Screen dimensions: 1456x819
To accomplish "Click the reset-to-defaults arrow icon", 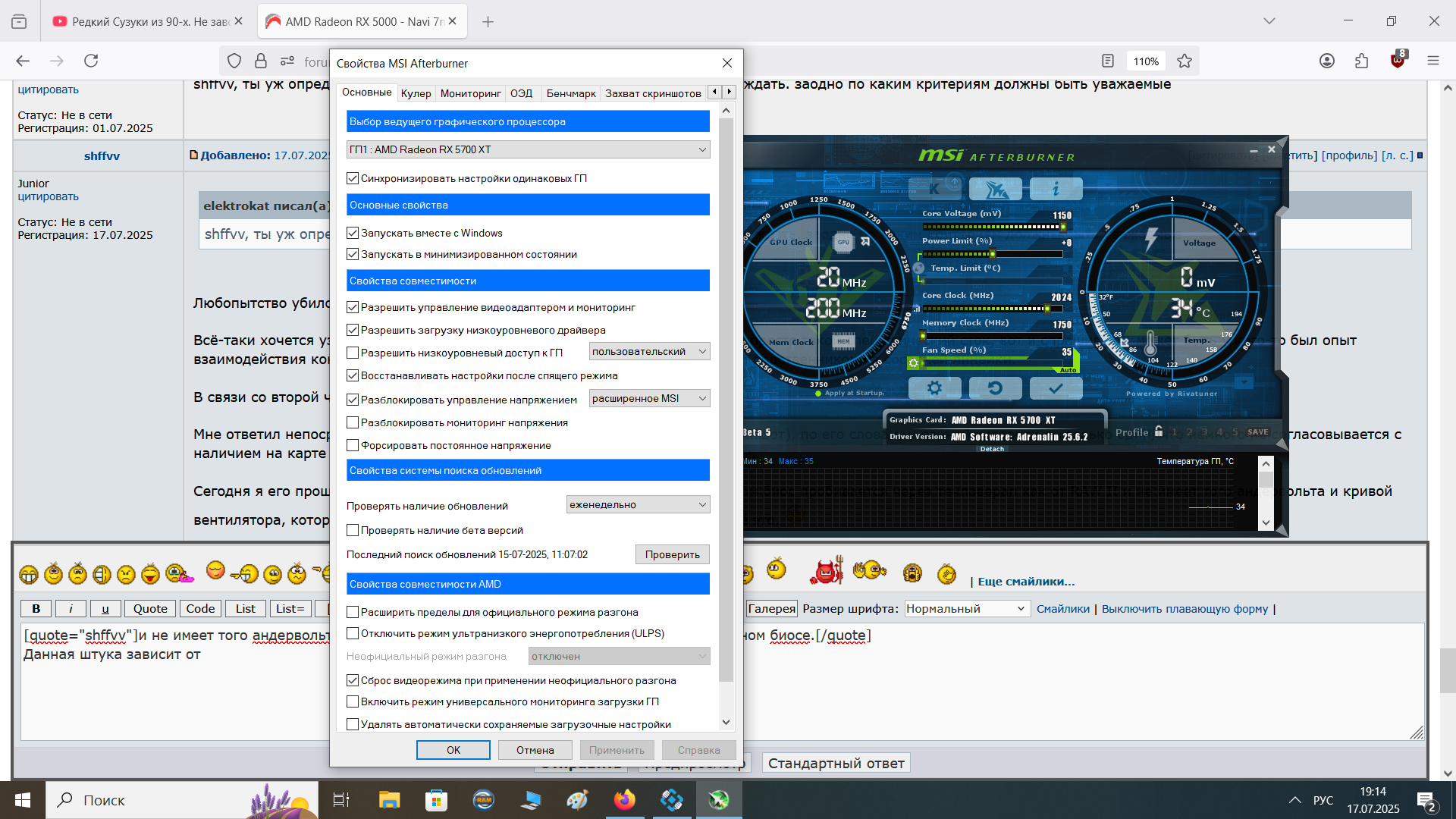I will [995, 388].
